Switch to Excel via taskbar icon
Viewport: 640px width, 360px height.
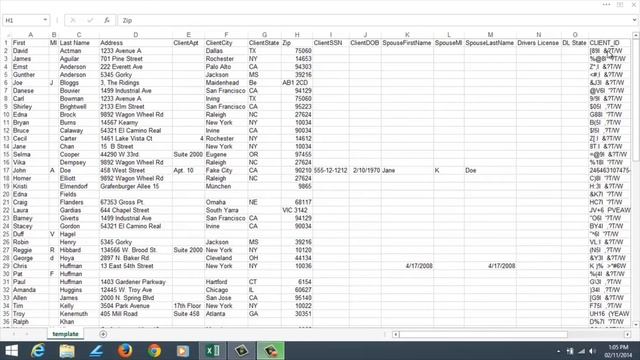pos(212,351)
